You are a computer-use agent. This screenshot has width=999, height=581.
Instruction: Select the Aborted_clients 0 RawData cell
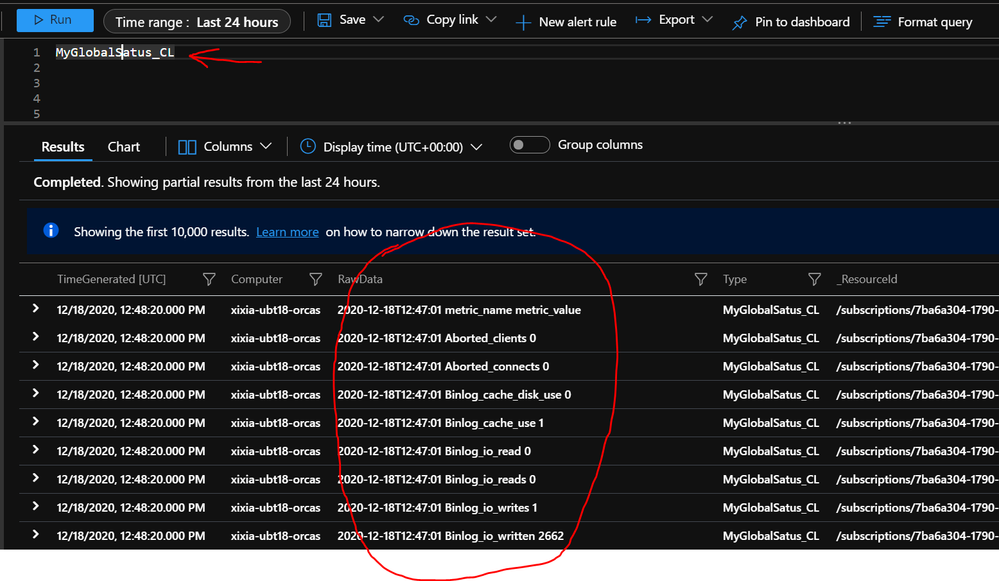coord(436,338)
